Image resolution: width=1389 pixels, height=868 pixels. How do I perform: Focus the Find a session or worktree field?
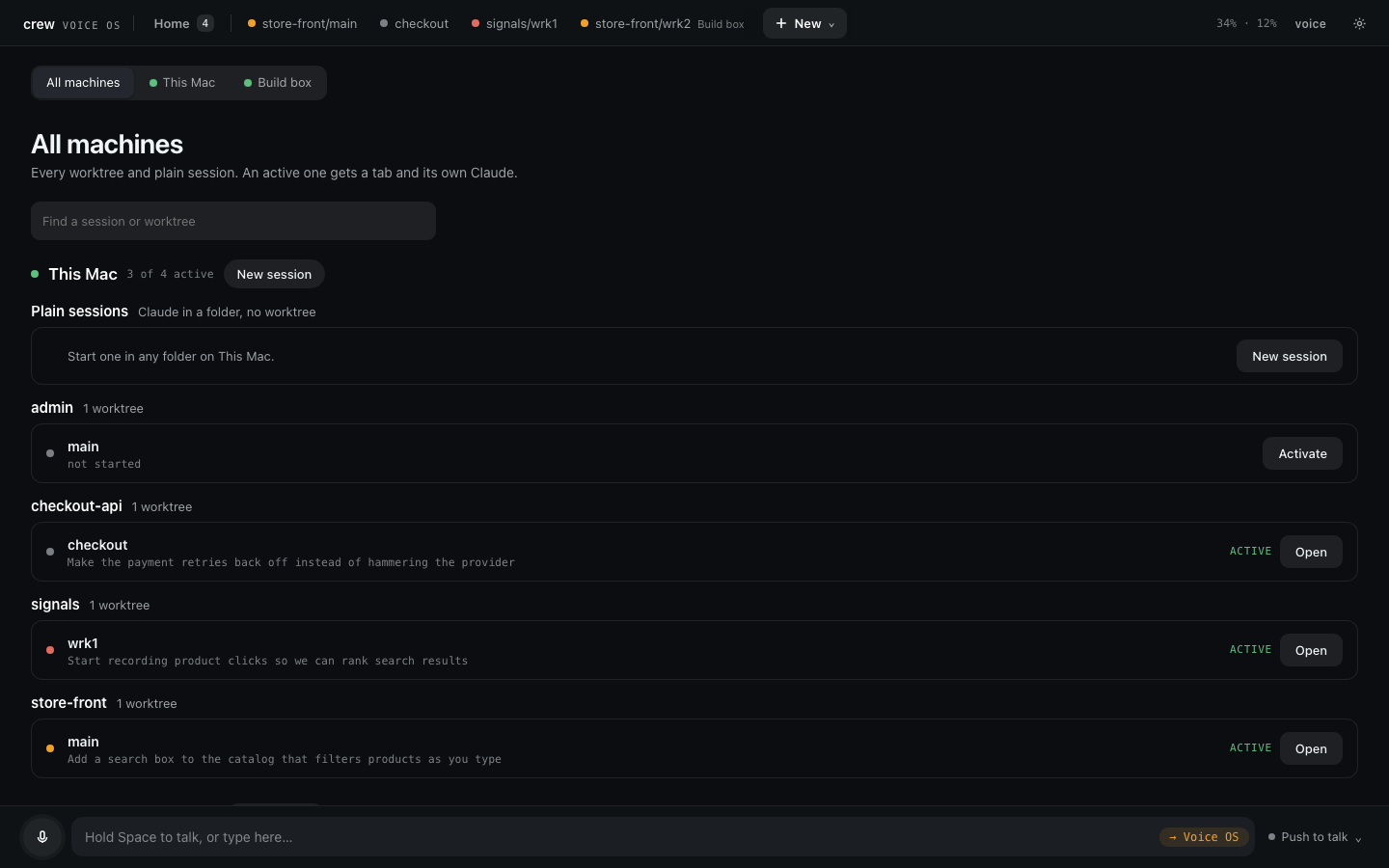coord(233,221)
